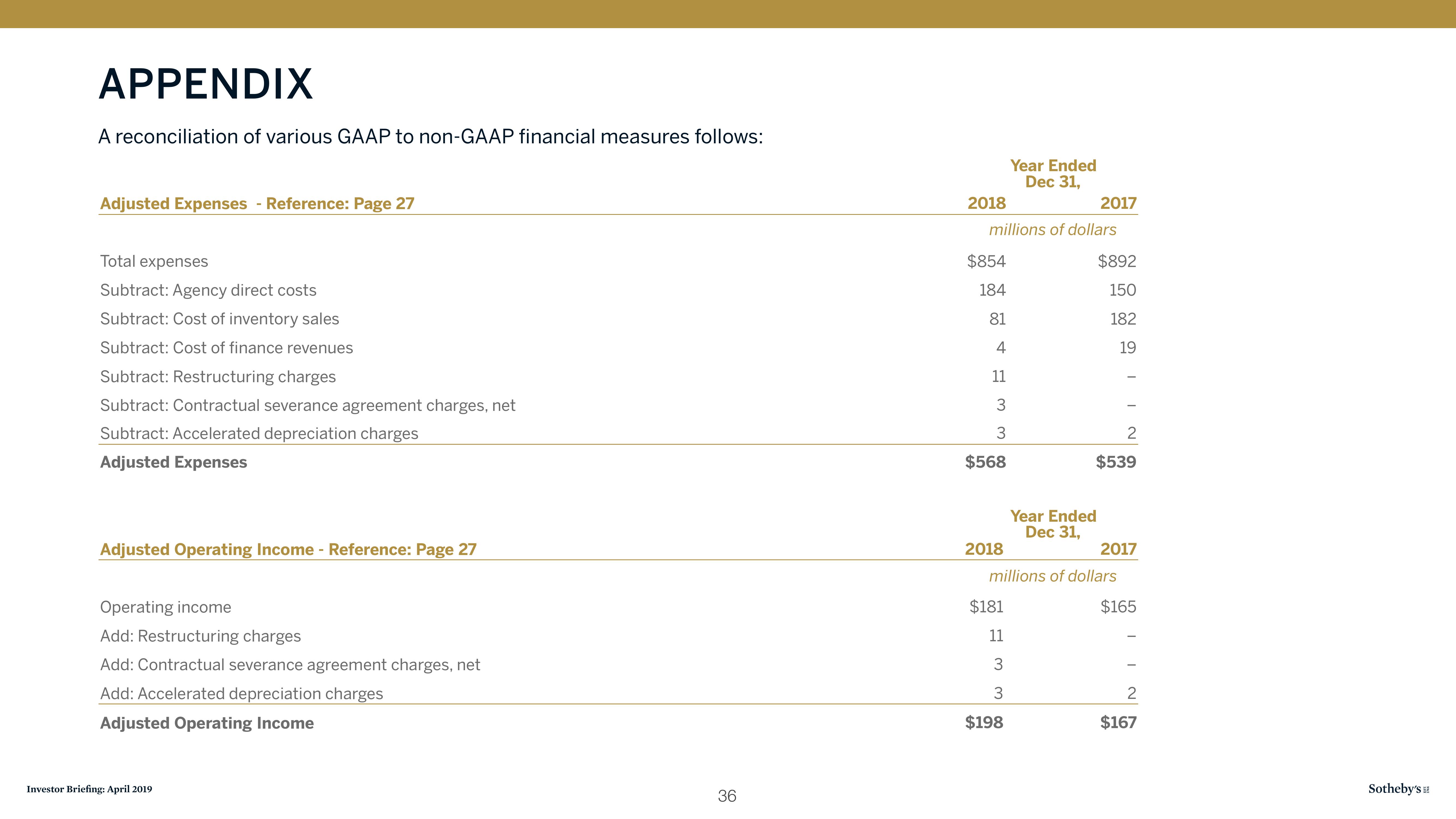Image resolution: width=1456 pixels, height=819 pixels.
Task: Click the $165 operating income value
Action: pyautogui.click(x=1118, y=607)
